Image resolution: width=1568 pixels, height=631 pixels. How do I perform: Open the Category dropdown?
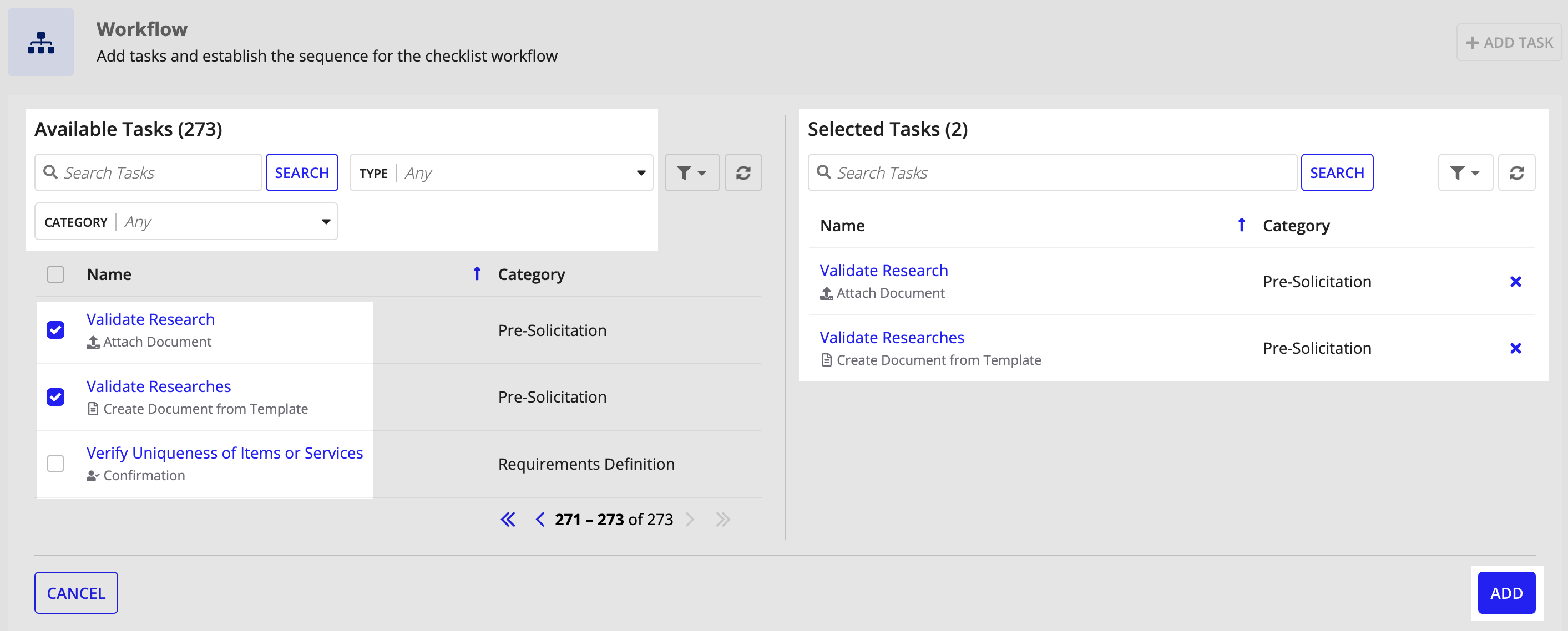[x=186, y=221]
